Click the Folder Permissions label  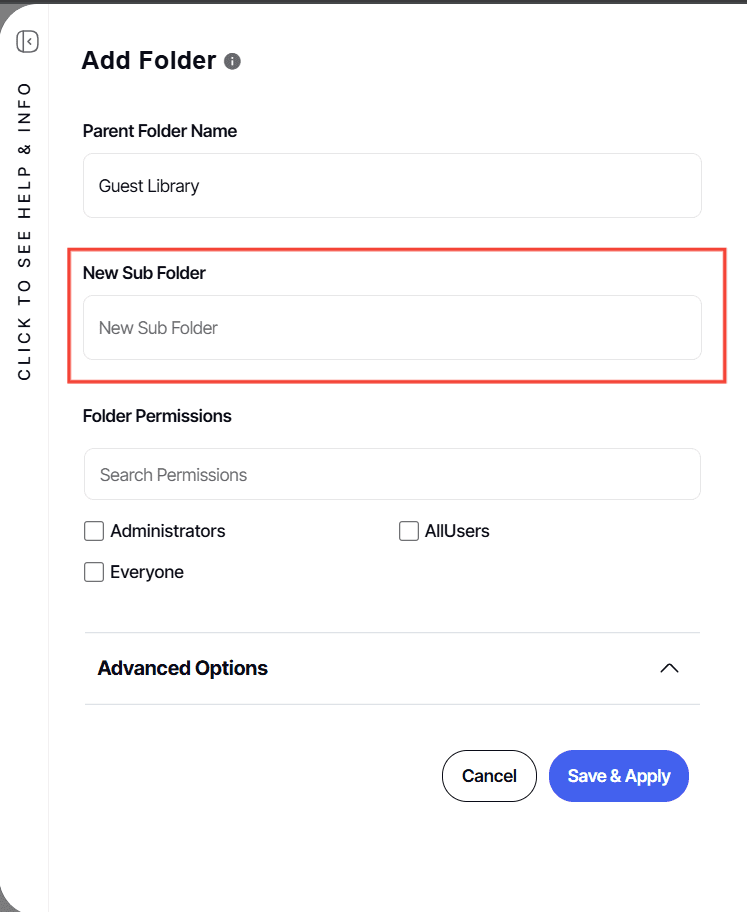click(x=157, y=416)
